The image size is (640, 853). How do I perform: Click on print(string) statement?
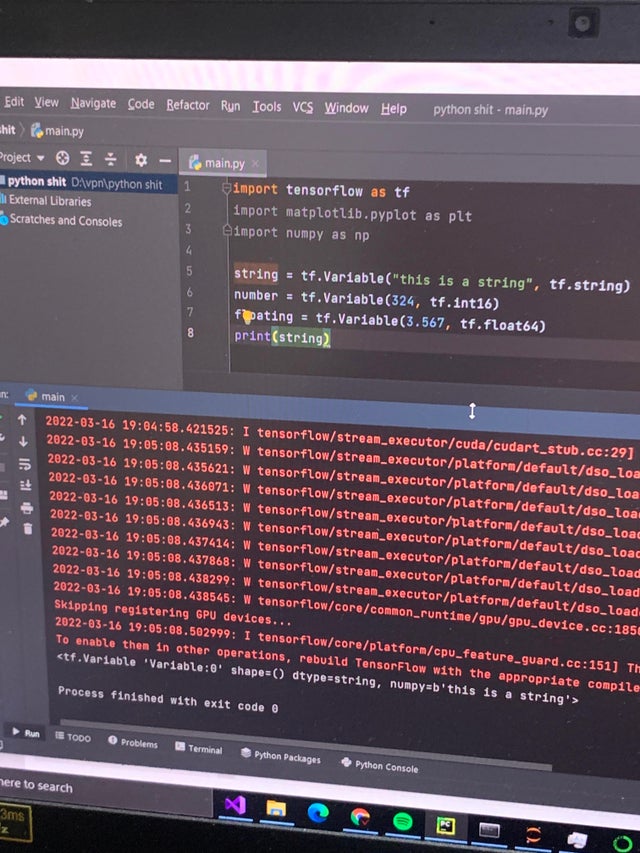coord(282,337)
